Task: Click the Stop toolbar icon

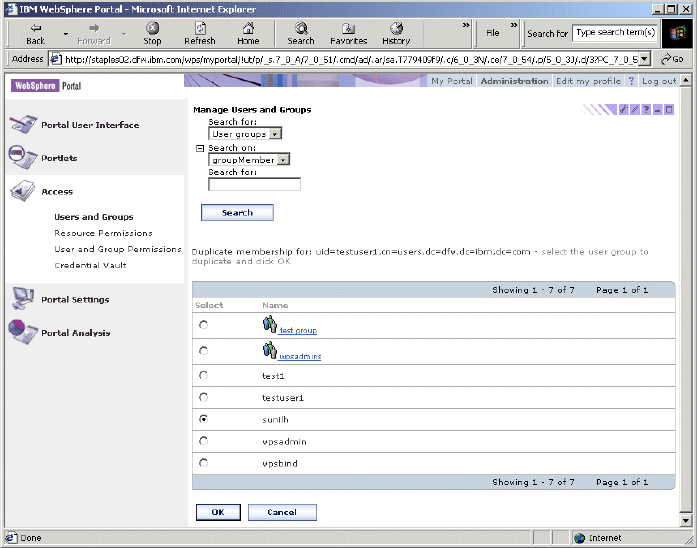Action: pos(152,30)
